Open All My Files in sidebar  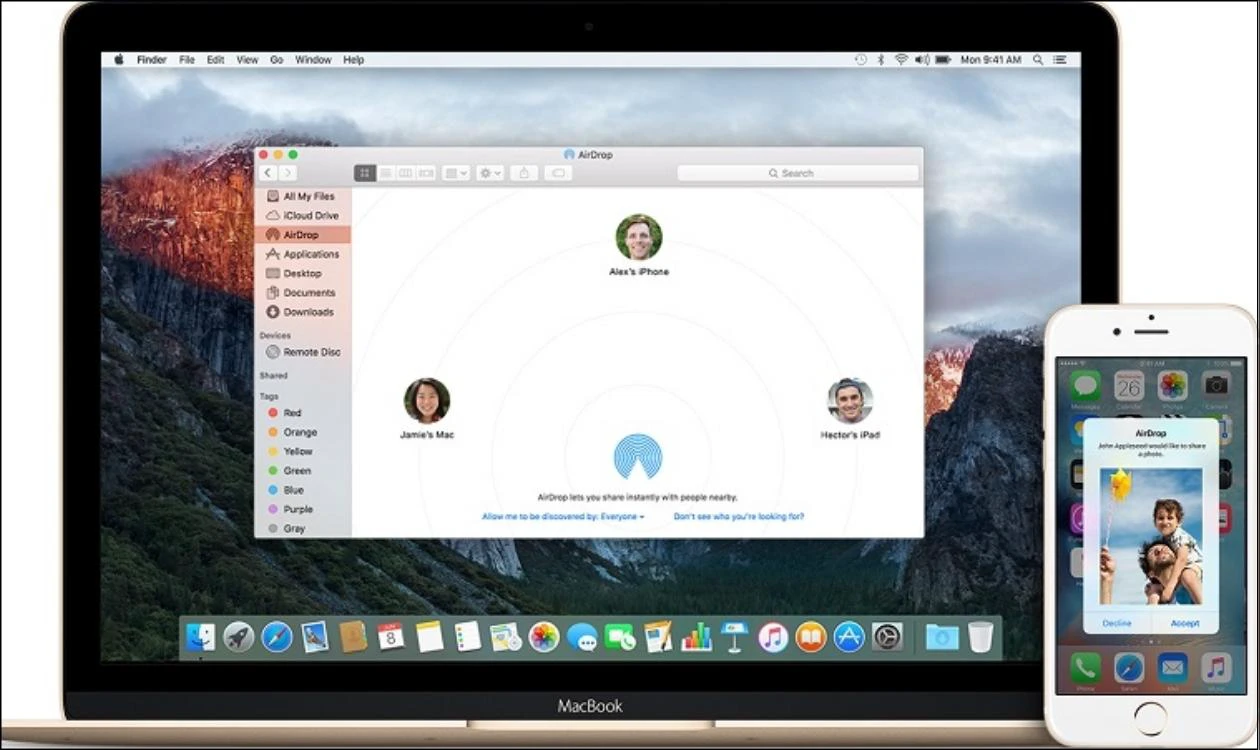(302, 197)
